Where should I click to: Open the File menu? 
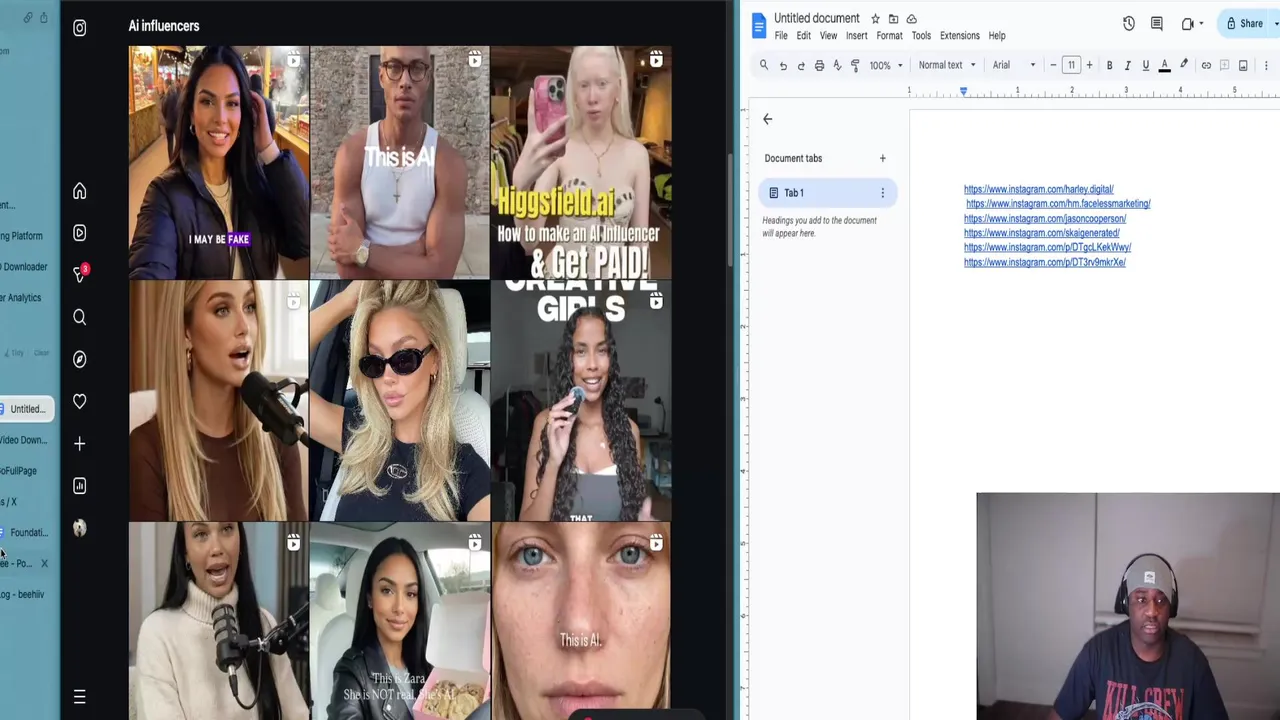pyautogui.click(x=781, y=36)
